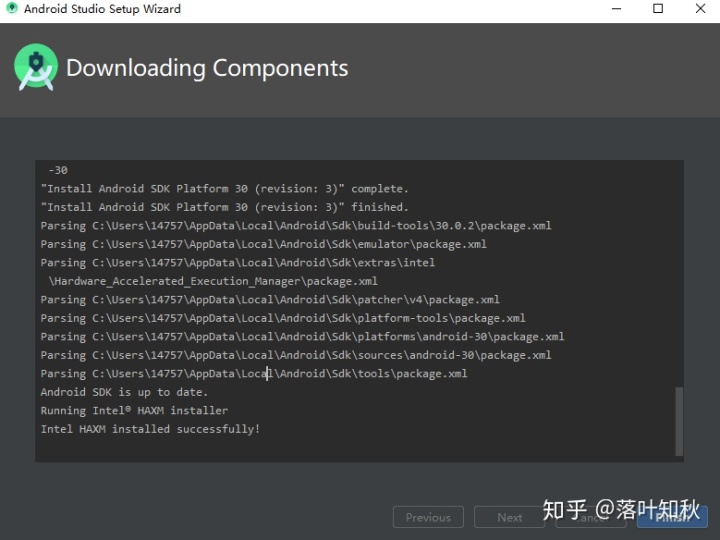Click the Finish button

coord(672,518)
